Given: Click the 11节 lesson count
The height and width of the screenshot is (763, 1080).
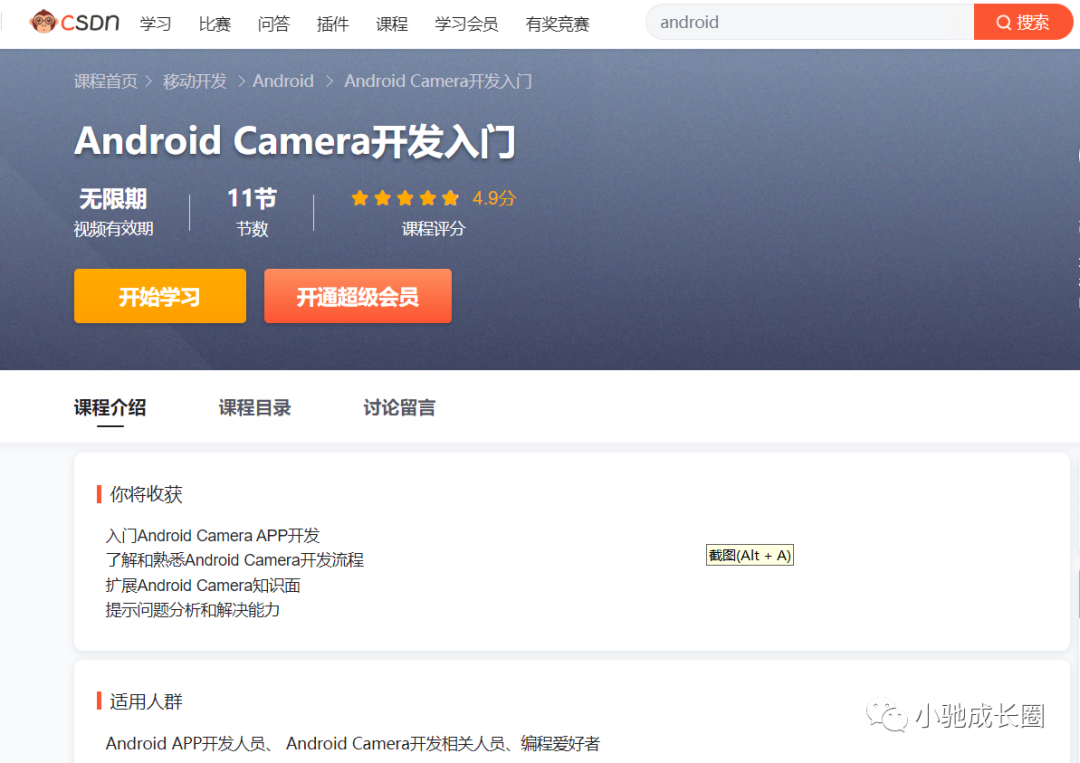Looking at the screenshot, I should 252,198.
